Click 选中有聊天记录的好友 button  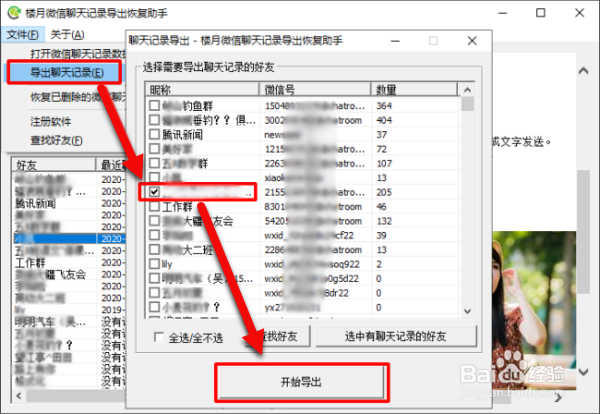point(396,336)
